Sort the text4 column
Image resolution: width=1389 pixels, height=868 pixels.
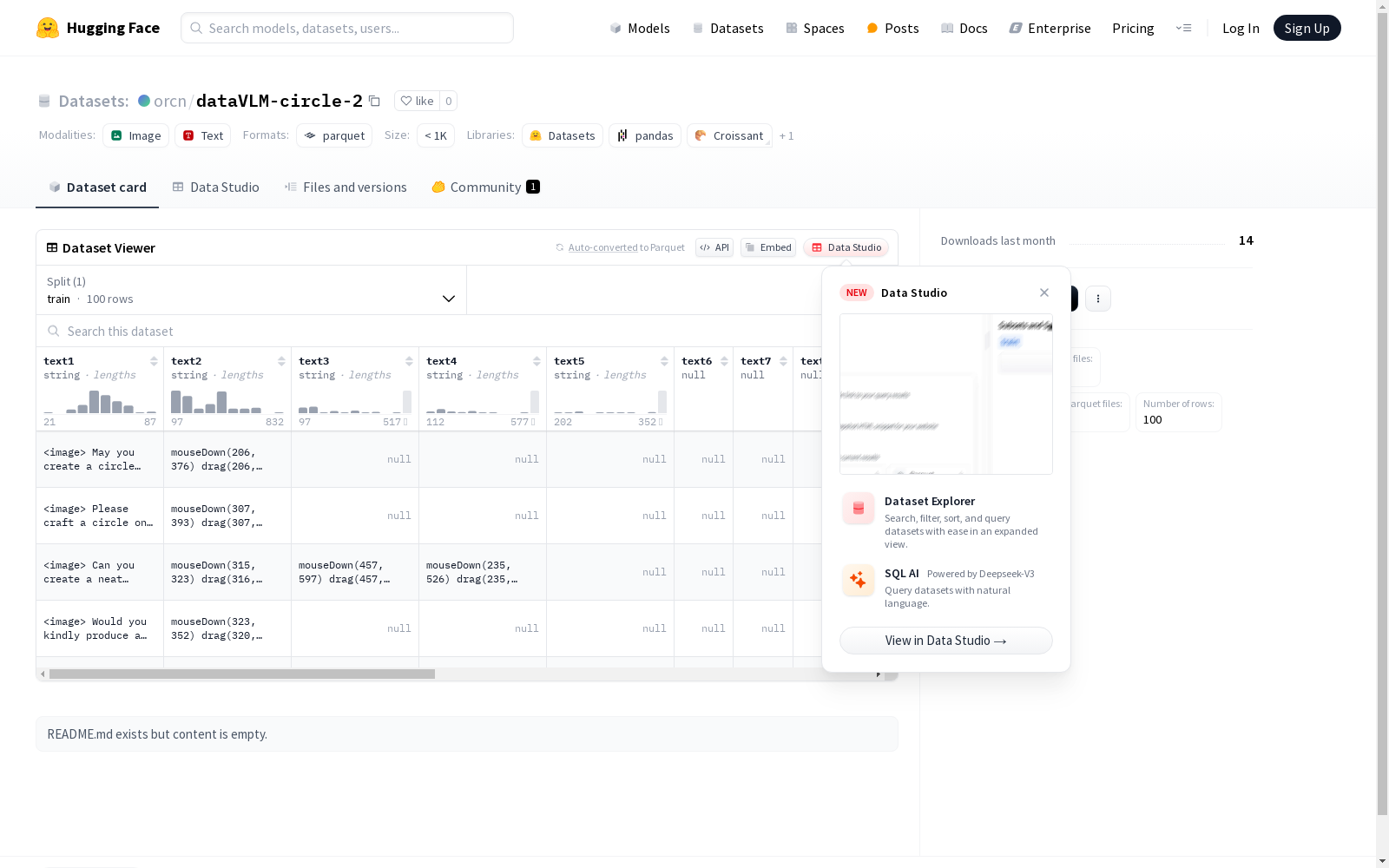[x=537, y=361]
